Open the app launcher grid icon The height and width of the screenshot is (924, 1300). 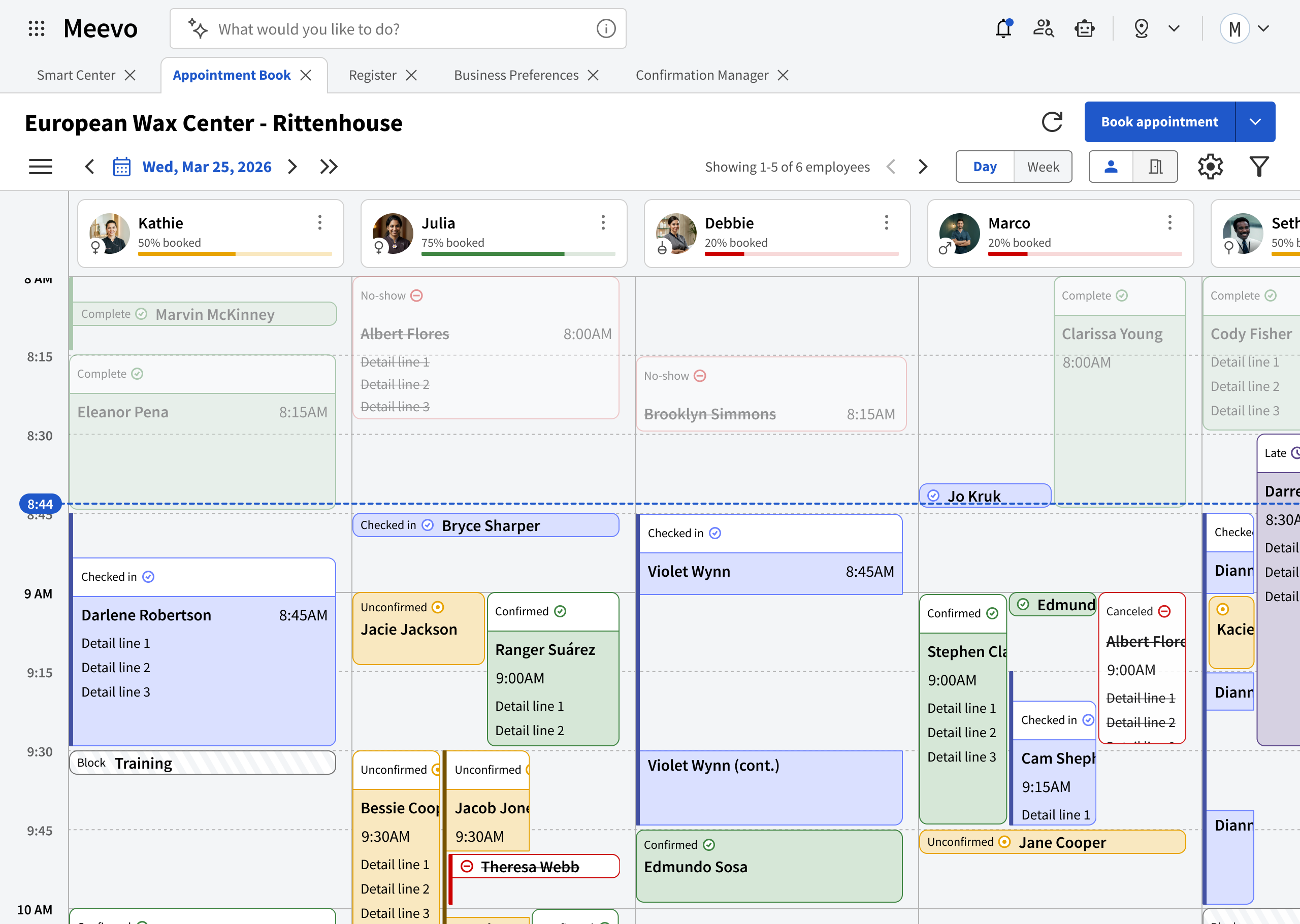(37, 28)
